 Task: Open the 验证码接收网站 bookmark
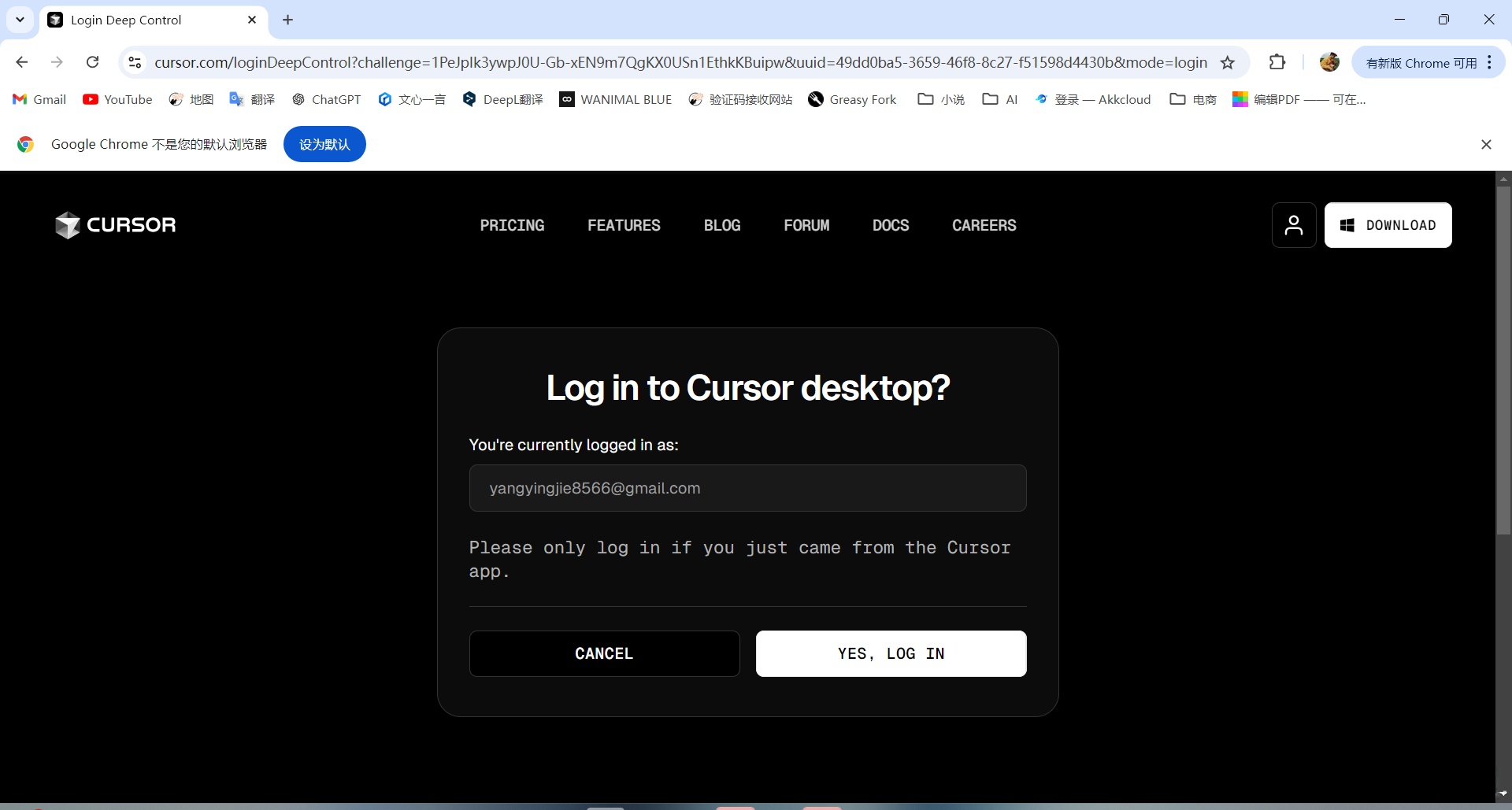click(740, 99)
